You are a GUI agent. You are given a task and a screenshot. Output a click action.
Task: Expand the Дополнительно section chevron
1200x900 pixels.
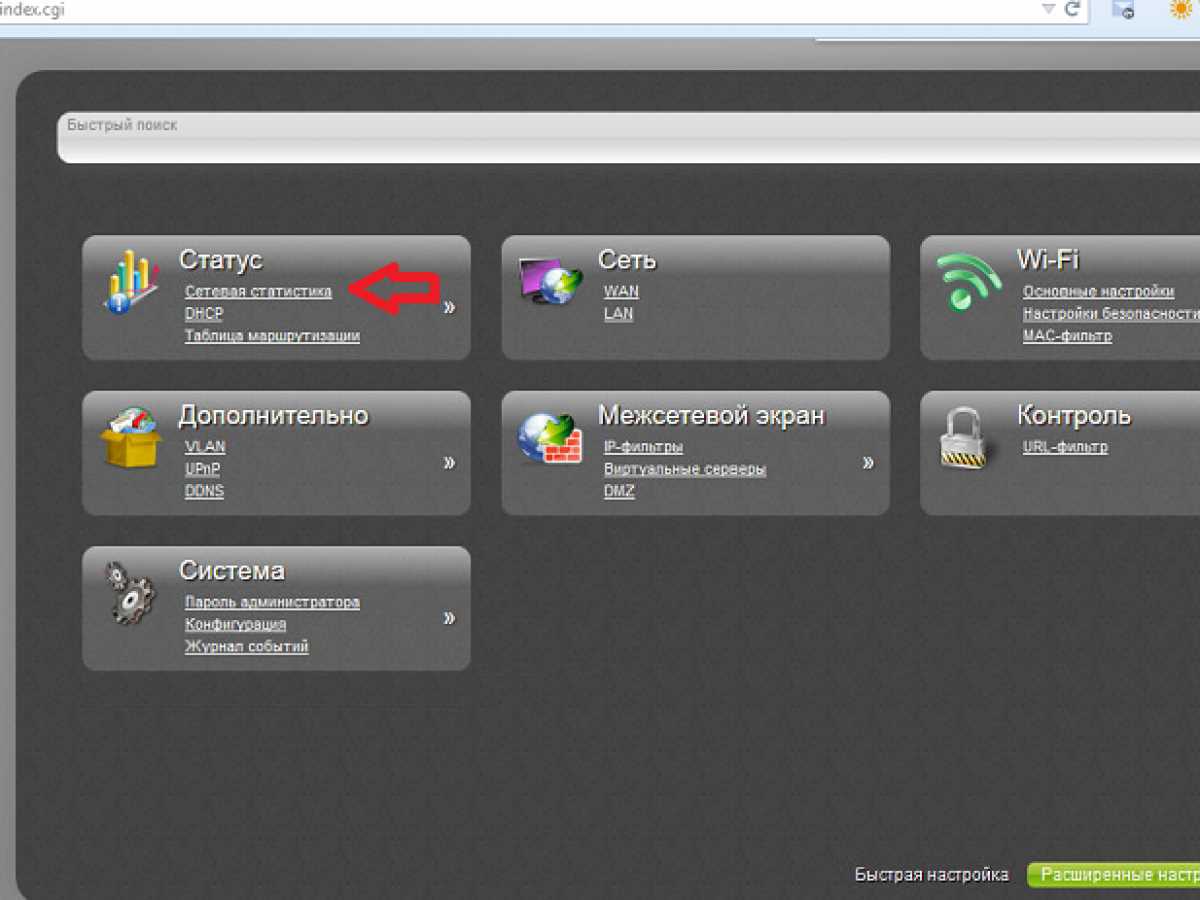(x=449, y=462)
